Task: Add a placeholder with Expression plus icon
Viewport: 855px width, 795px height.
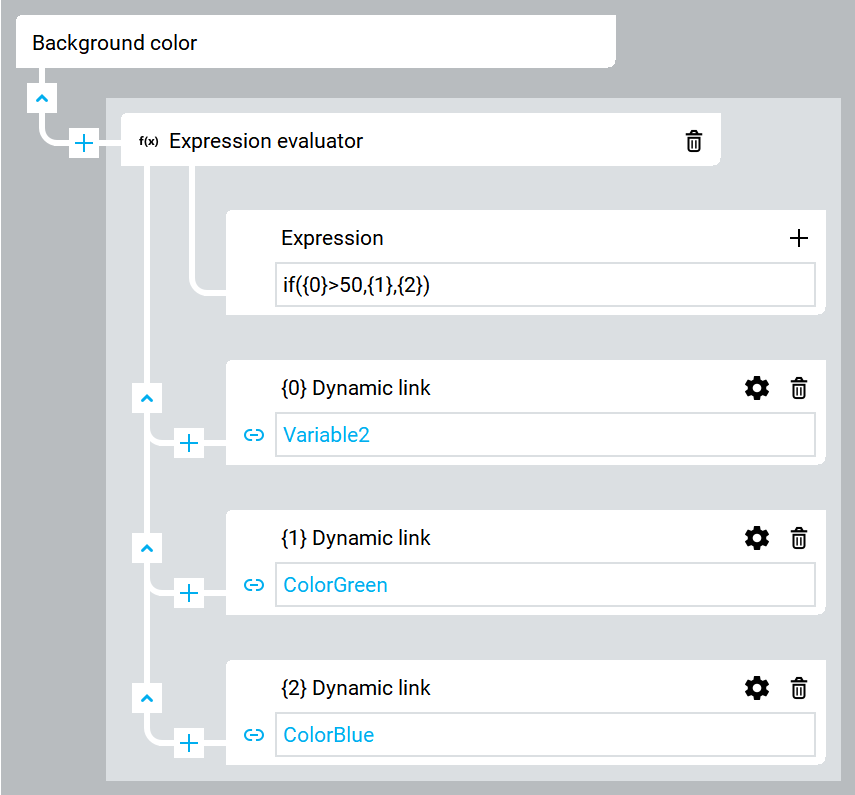Action: (x=799, y=238)
